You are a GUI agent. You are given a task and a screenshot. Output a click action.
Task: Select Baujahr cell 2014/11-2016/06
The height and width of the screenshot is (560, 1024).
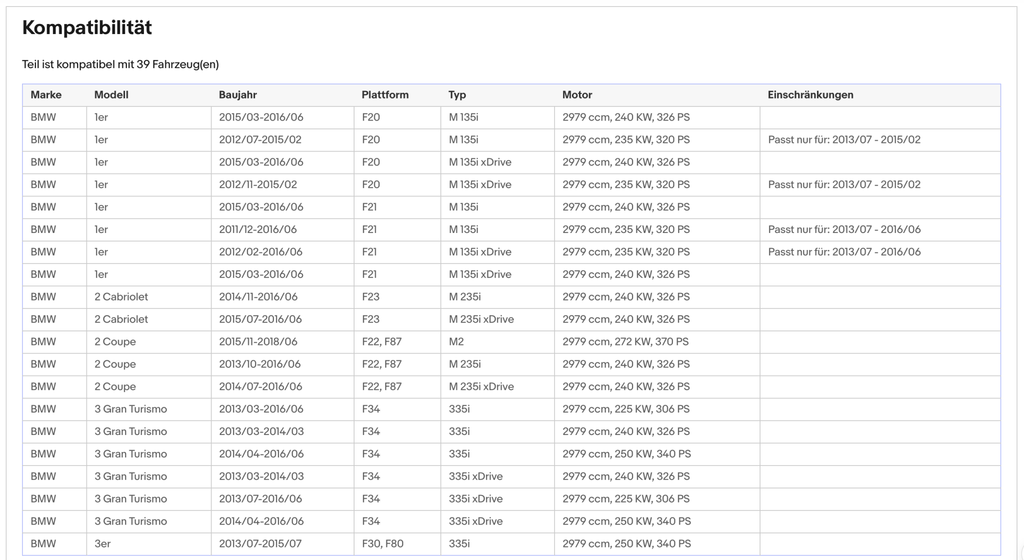(258, 297)
